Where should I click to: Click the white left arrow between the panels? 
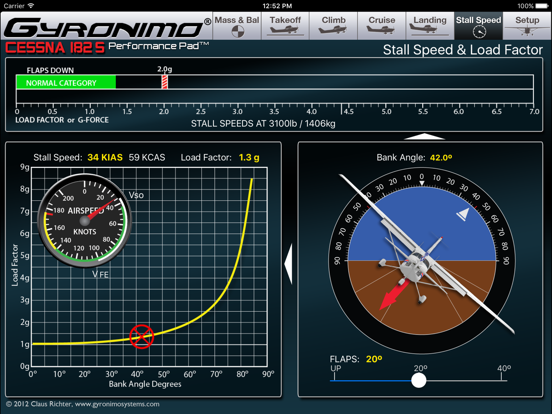(x=288, y=264)
